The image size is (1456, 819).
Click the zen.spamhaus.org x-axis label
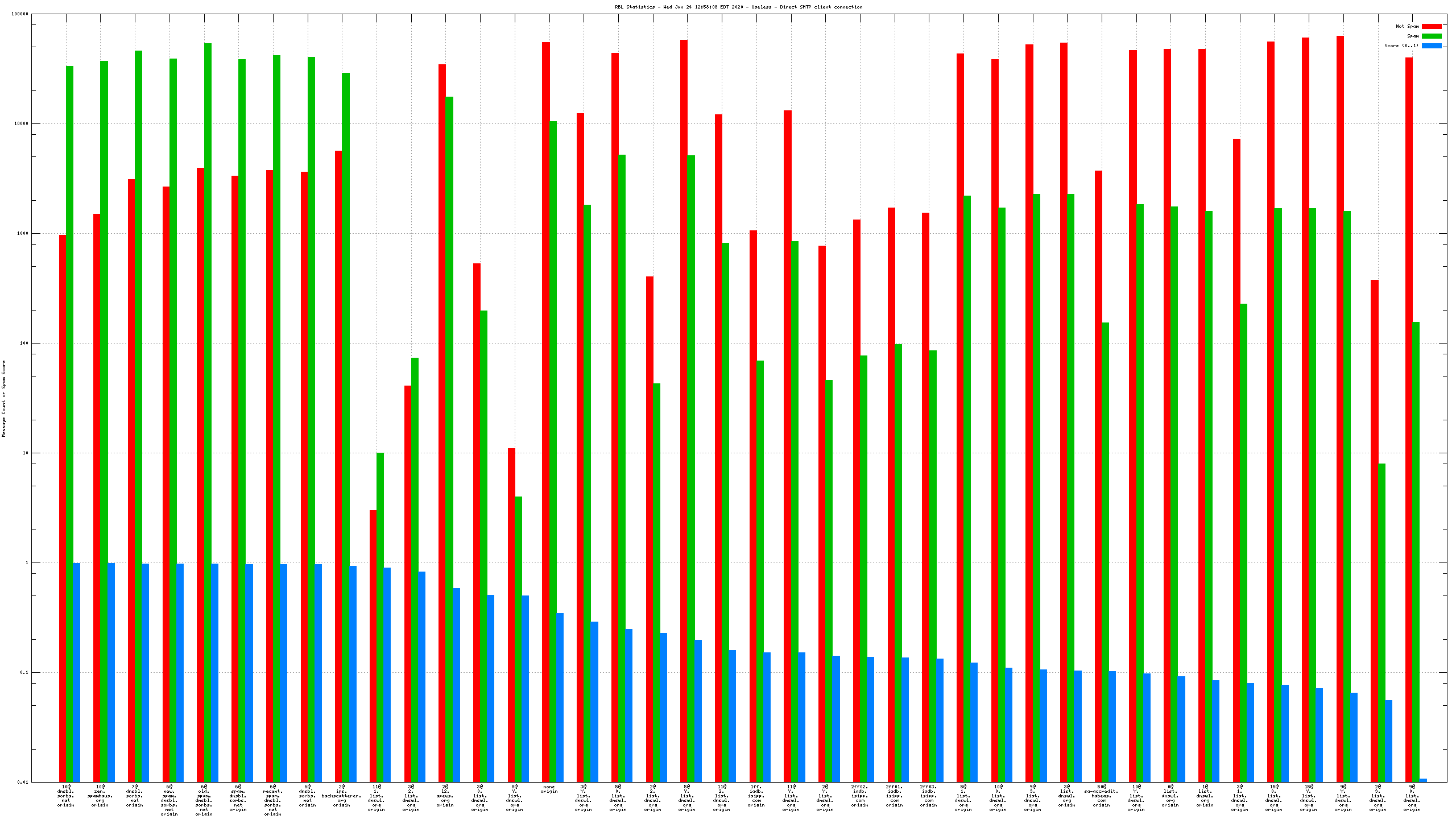[x=100, y=796]
